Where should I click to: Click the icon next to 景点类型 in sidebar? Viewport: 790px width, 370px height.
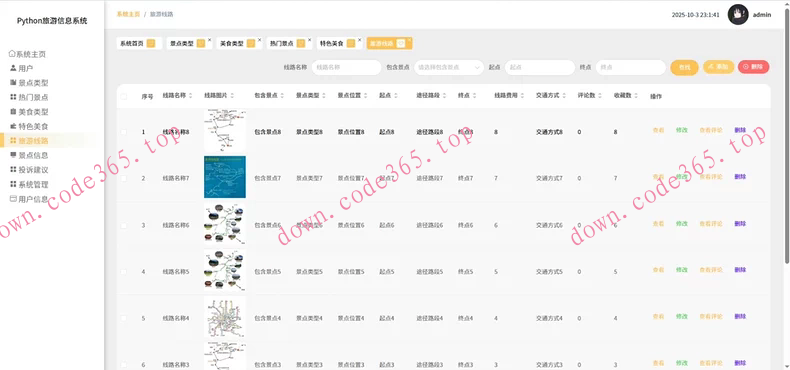click(13, 83)
